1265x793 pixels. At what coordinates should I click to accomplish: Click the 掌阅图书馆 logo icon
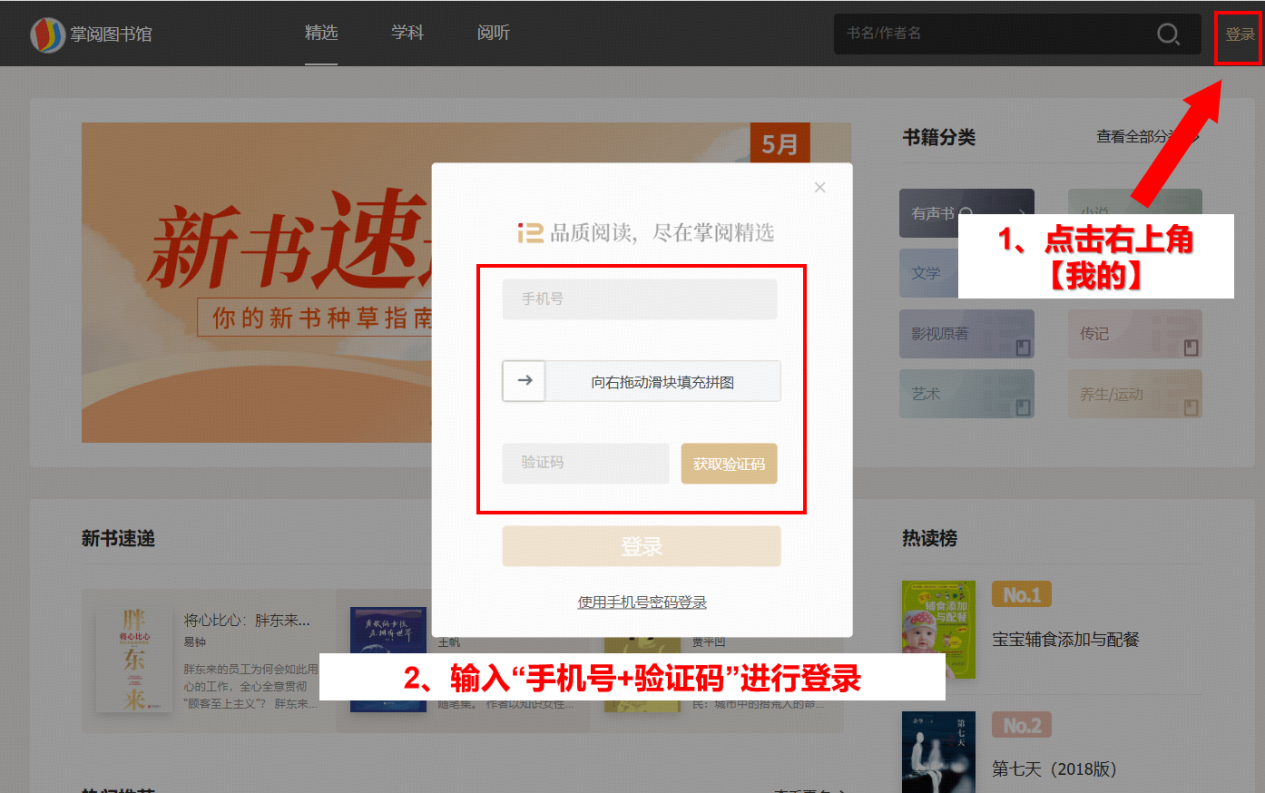point(47,34)
